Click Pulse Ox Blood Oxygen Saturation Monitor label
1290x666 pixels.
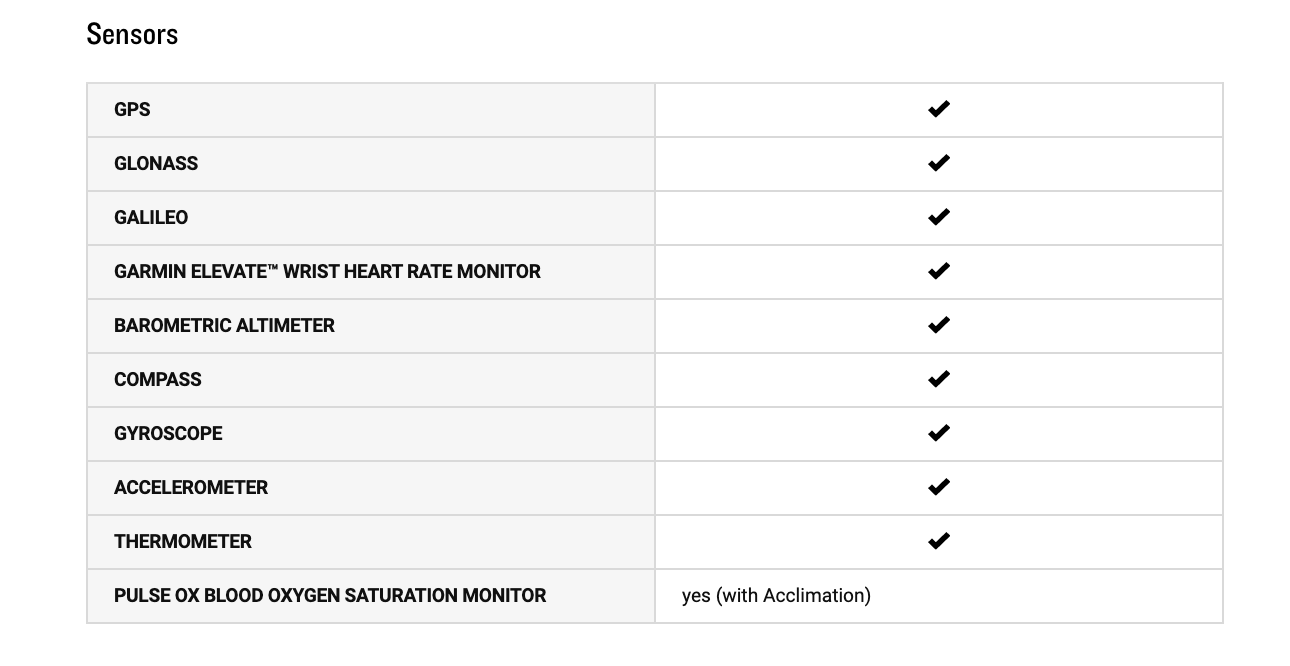pos(330,596)
